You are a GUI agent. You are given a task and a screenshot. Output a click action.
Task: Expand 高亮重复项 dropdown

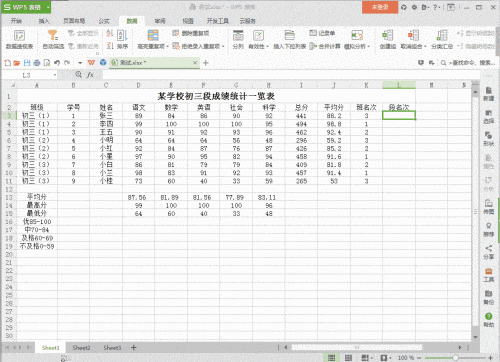pyautogui.click(x=168, y=46)
